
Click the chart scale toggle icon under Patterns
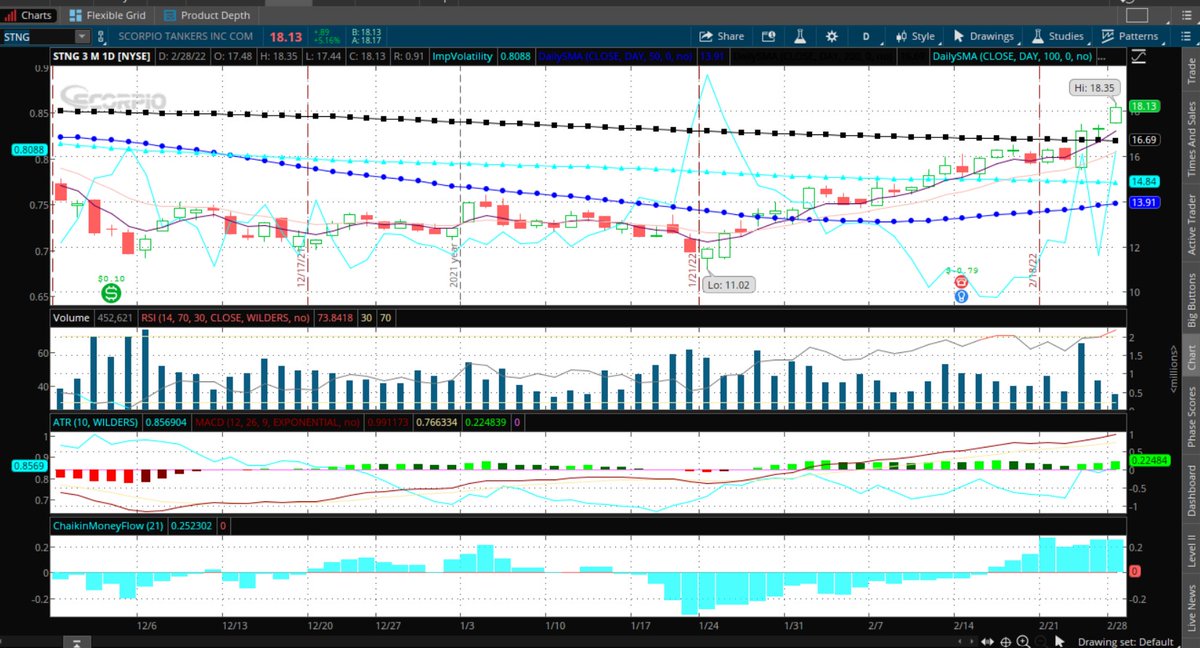[x=1137, y=56]
